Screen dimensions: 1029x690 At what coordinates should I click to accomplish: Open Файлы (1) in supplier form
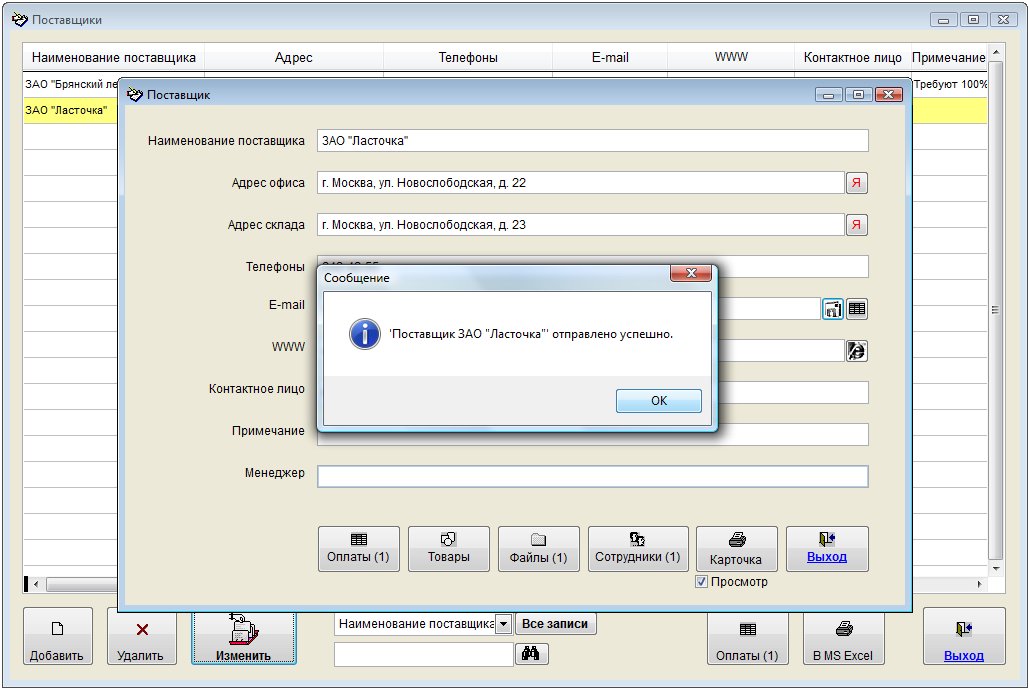point(538,549)
